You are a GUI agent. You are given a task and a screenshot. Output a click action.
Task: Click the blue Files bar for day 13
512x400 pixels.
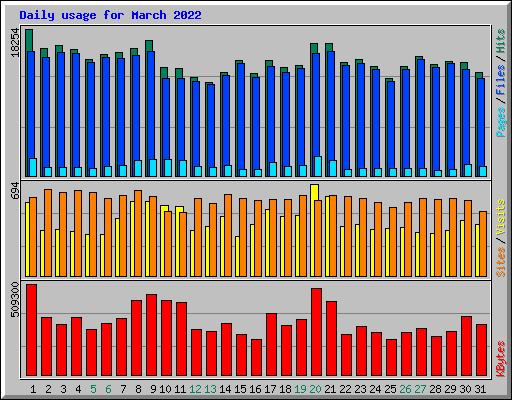pyautogui.click(x=211, y=125)
